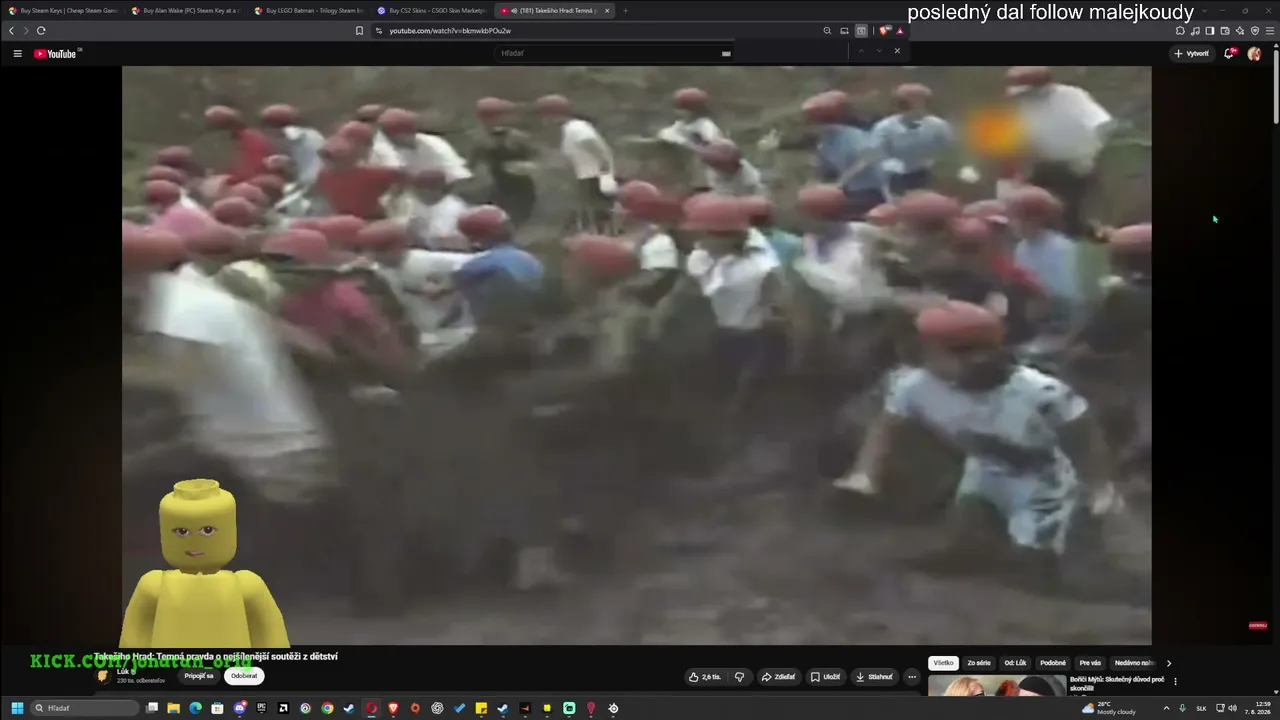Go to the YouTube home logo
This screenshot has height=720, width=1280.
click(x=56, y=54)
